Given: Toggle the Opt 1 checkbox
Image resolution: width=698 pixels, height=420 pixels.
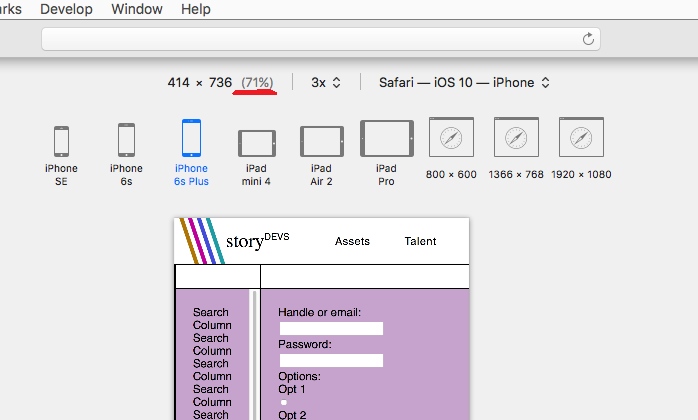Looking at the screenshot, I should 283,402.
